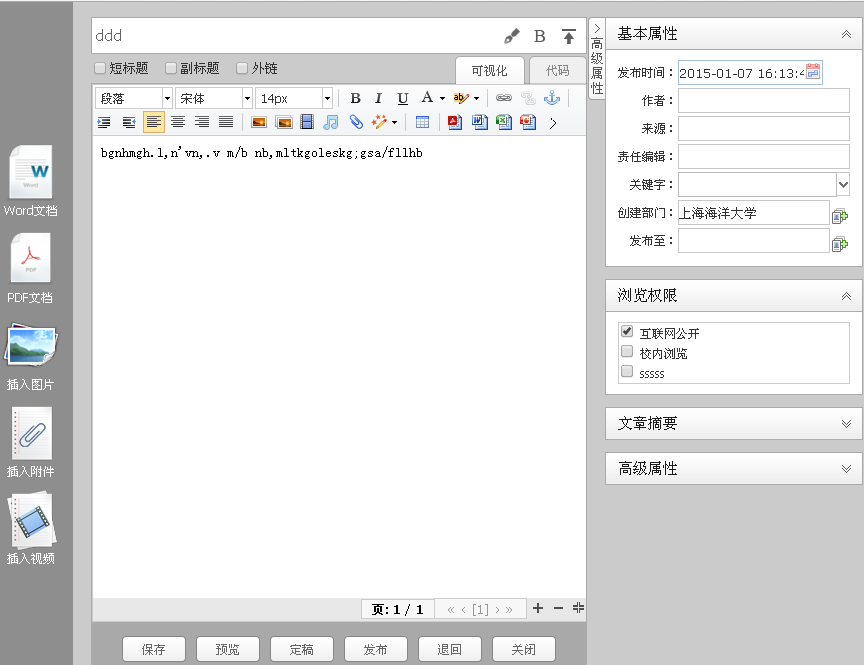Screen dimensions: 864x665
Task: Click the italic formatting icon
Action: [x=378, y=98]
